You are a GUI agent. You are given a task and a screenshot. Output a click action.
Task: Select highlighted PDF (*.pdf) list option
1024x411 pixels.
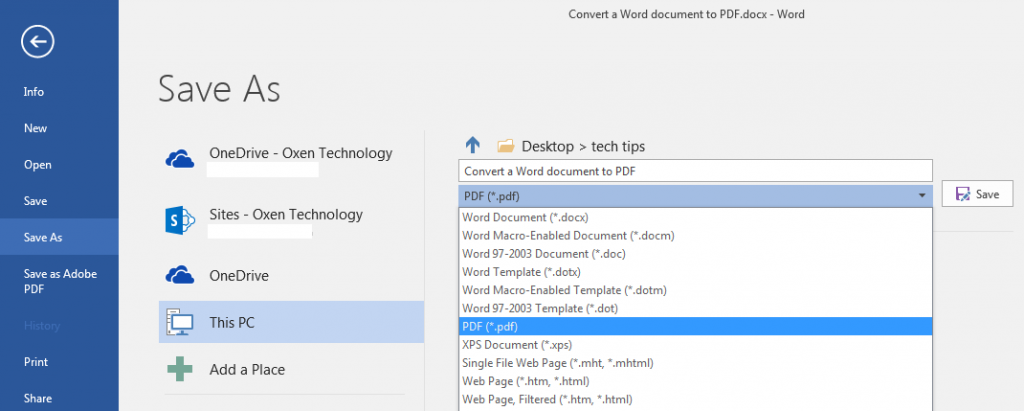(695, 326)
